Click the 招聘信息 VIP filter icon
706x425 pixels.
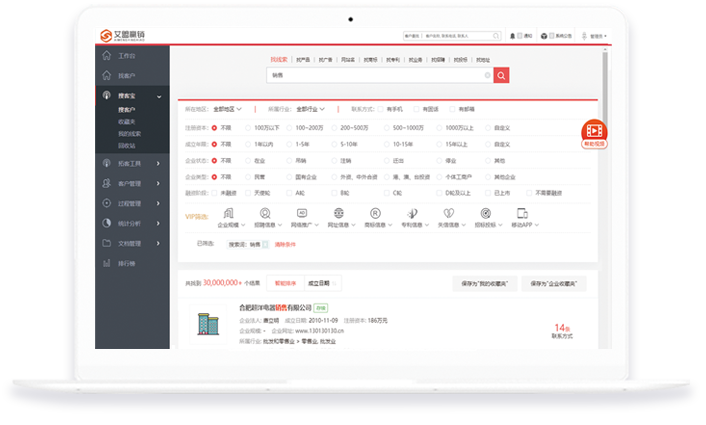265,214
